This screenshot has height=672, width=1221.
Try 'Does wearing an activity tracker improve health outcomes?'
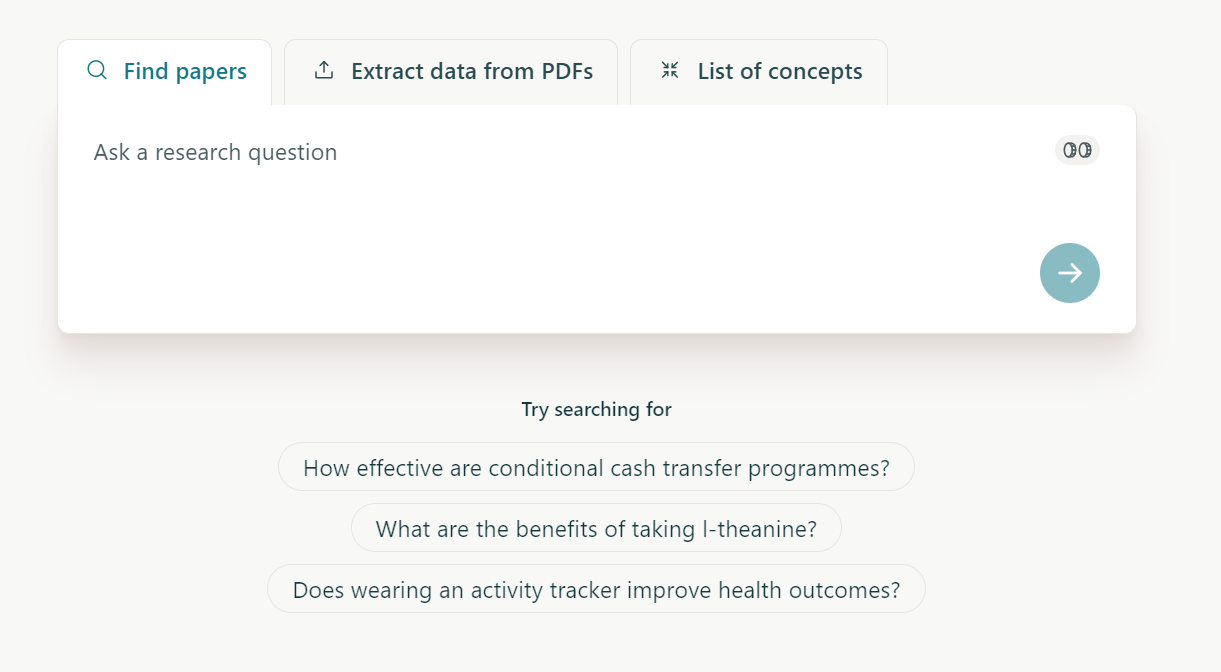pos(596,589)
